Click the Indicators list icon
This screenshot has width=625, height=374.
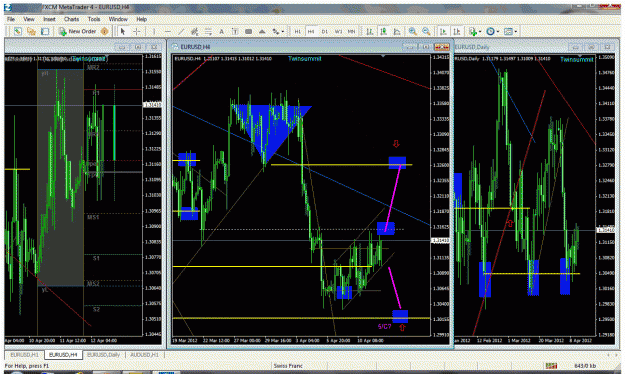click(473, 31)
